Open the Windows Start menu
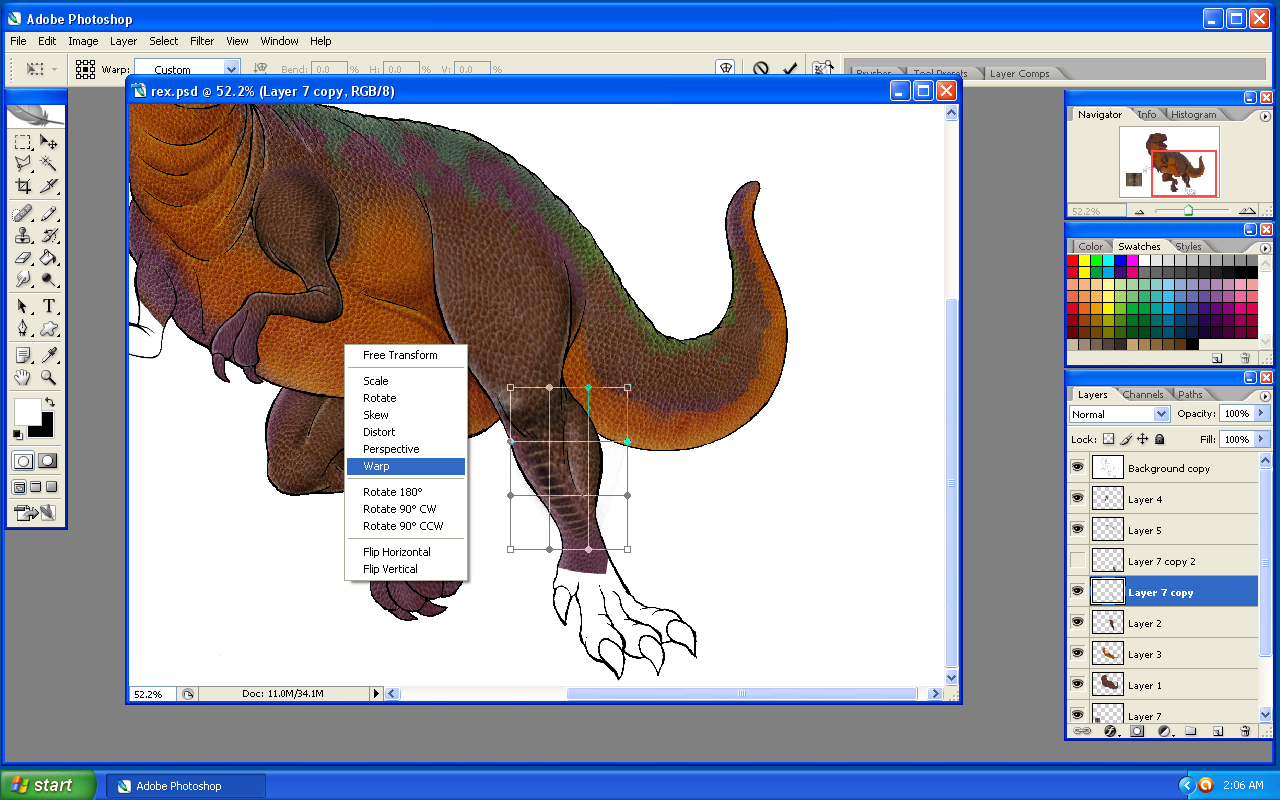Screen dimensions: 1280x800 click(x=48, y=785)
